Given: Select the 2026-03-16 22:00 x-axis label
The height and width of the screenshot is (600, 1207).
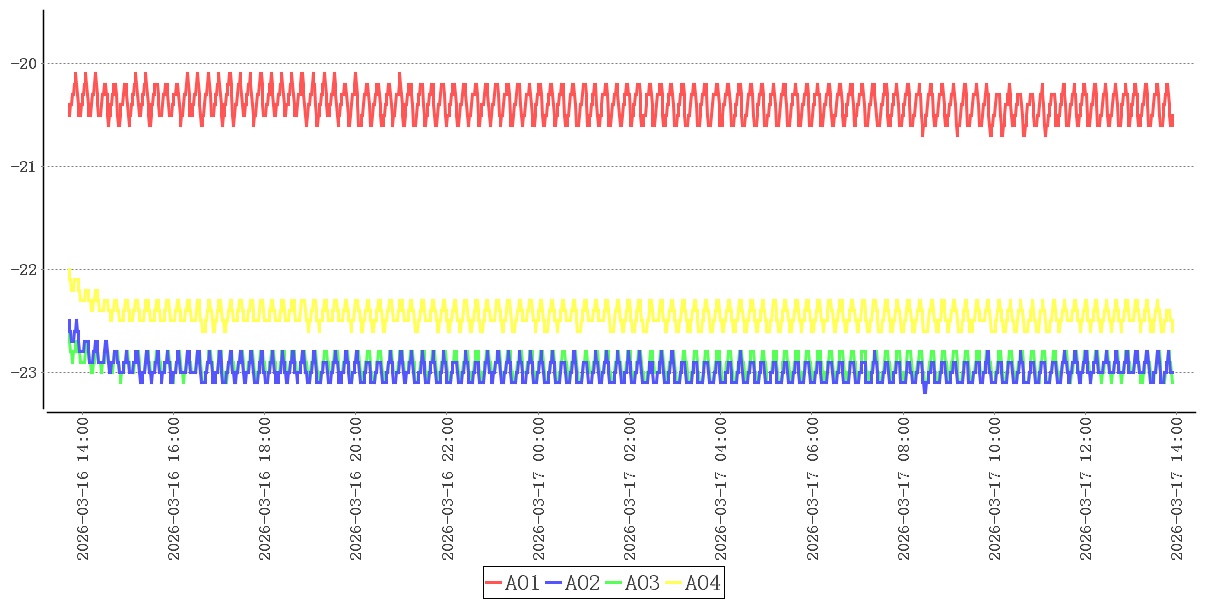Looking at the screenshot, I should pyautogui.click(x=448, y=489).
